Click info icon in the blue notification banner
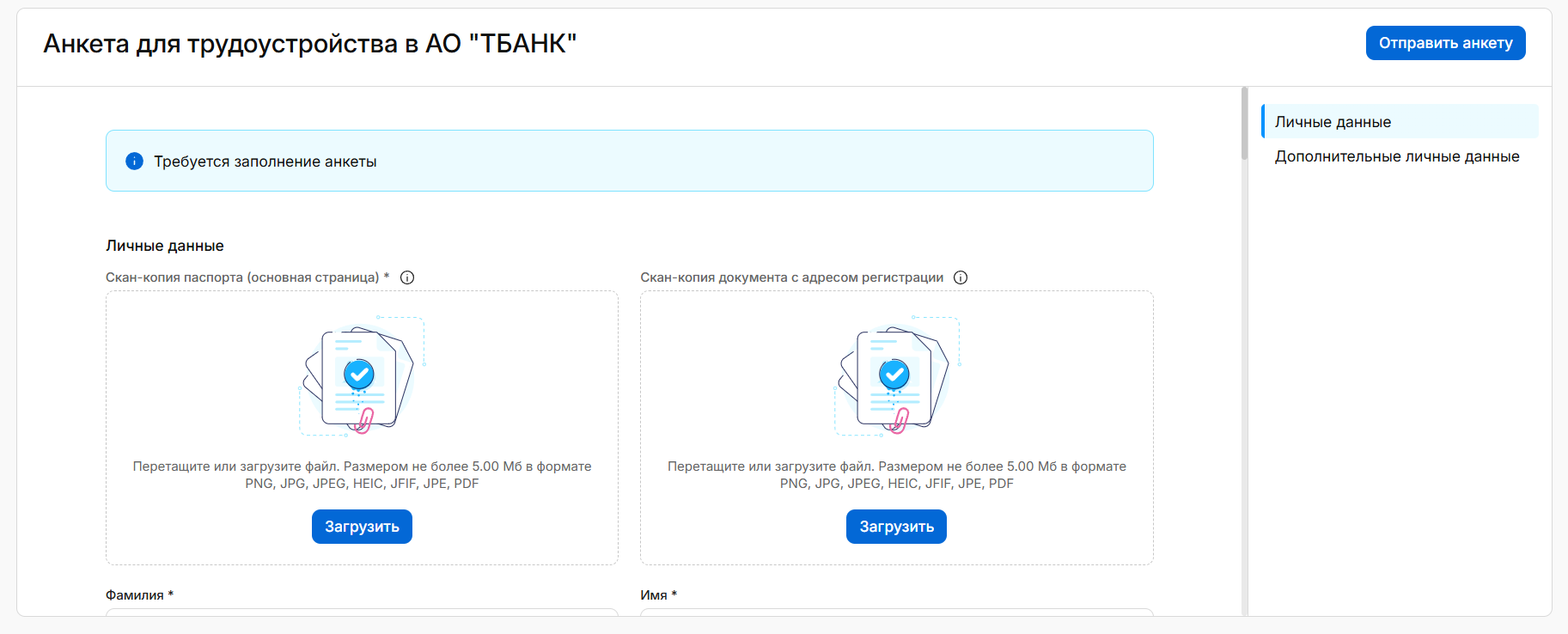Viewport: 1568px width, 634px height. (x=134, y=161)
